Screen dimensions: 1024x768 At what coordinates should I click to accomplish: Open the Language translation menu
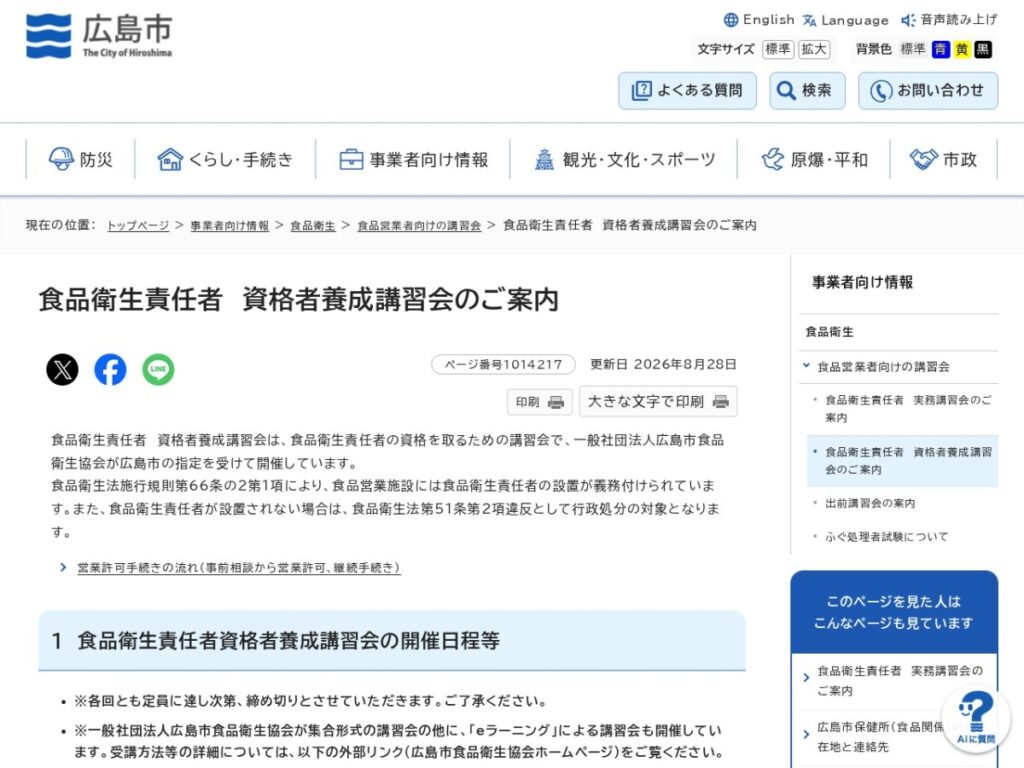tap(846, 20)
